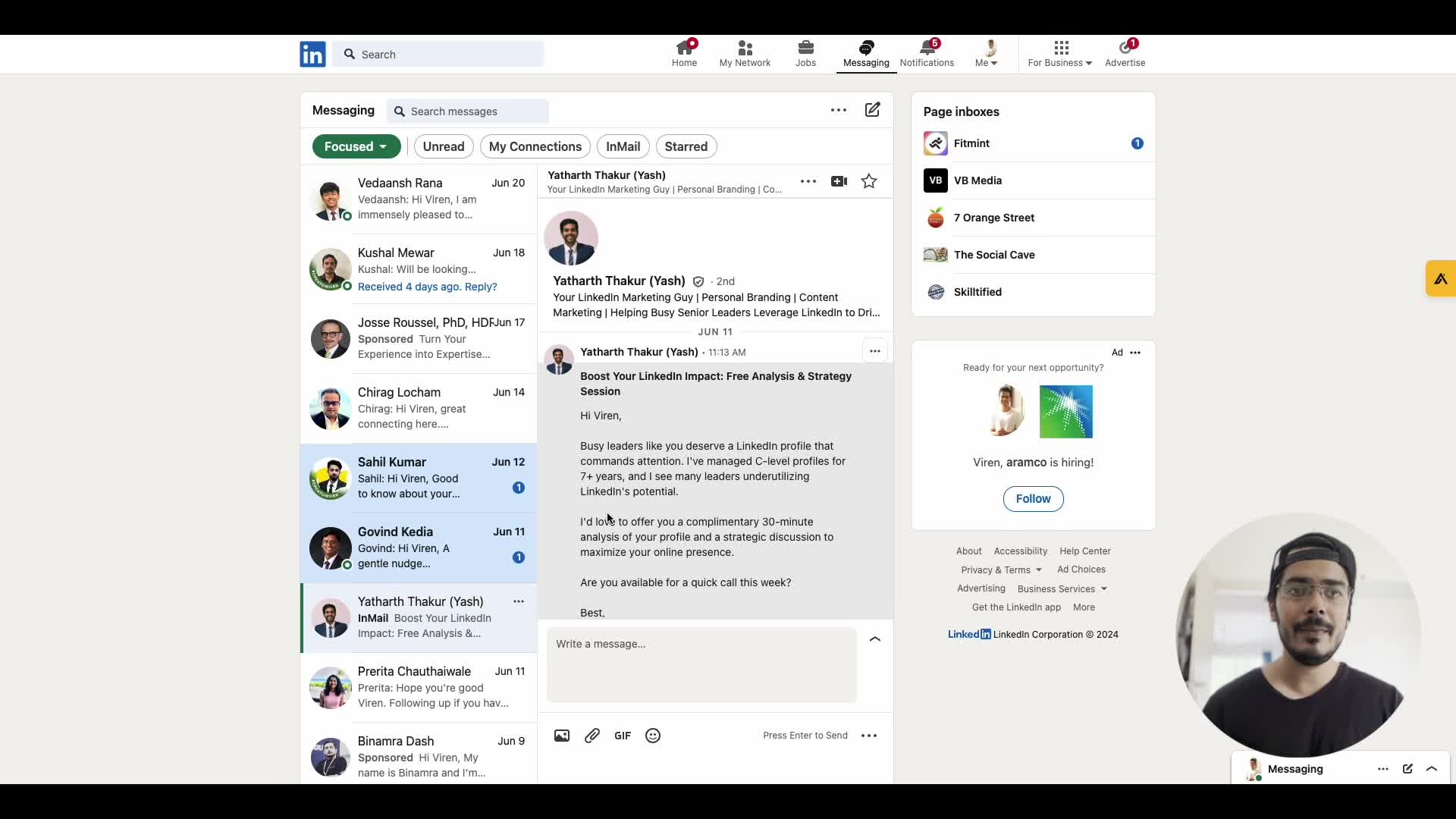Expand the For Business menu
Image resolution: width=1456 pixels, height=819 pixels.
(x=1059, y=54)
